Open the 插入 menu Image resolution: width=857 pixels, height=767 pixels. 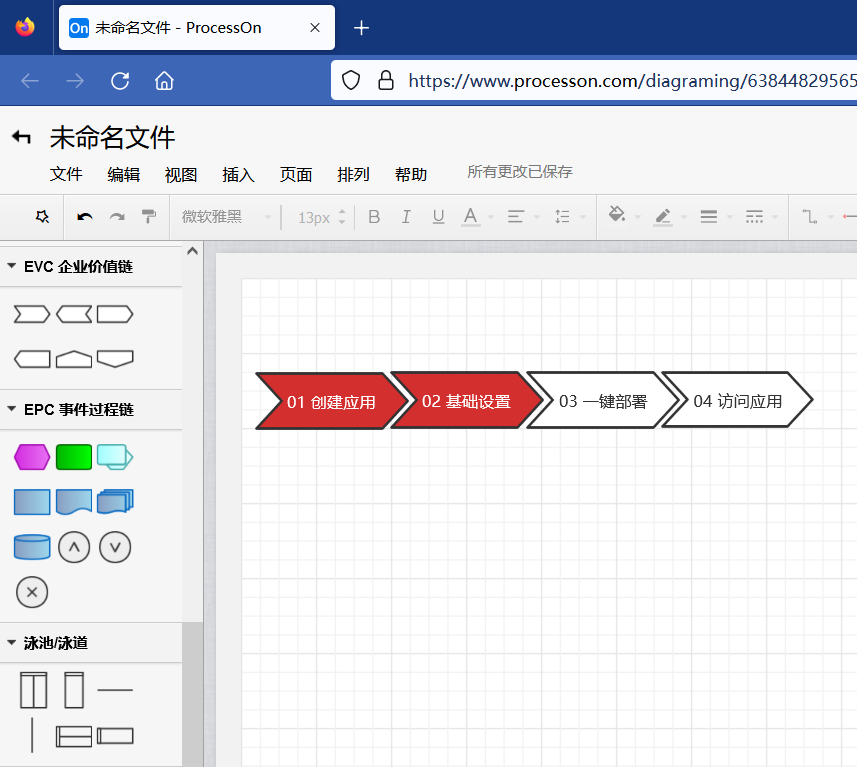[x=238, y=173]
